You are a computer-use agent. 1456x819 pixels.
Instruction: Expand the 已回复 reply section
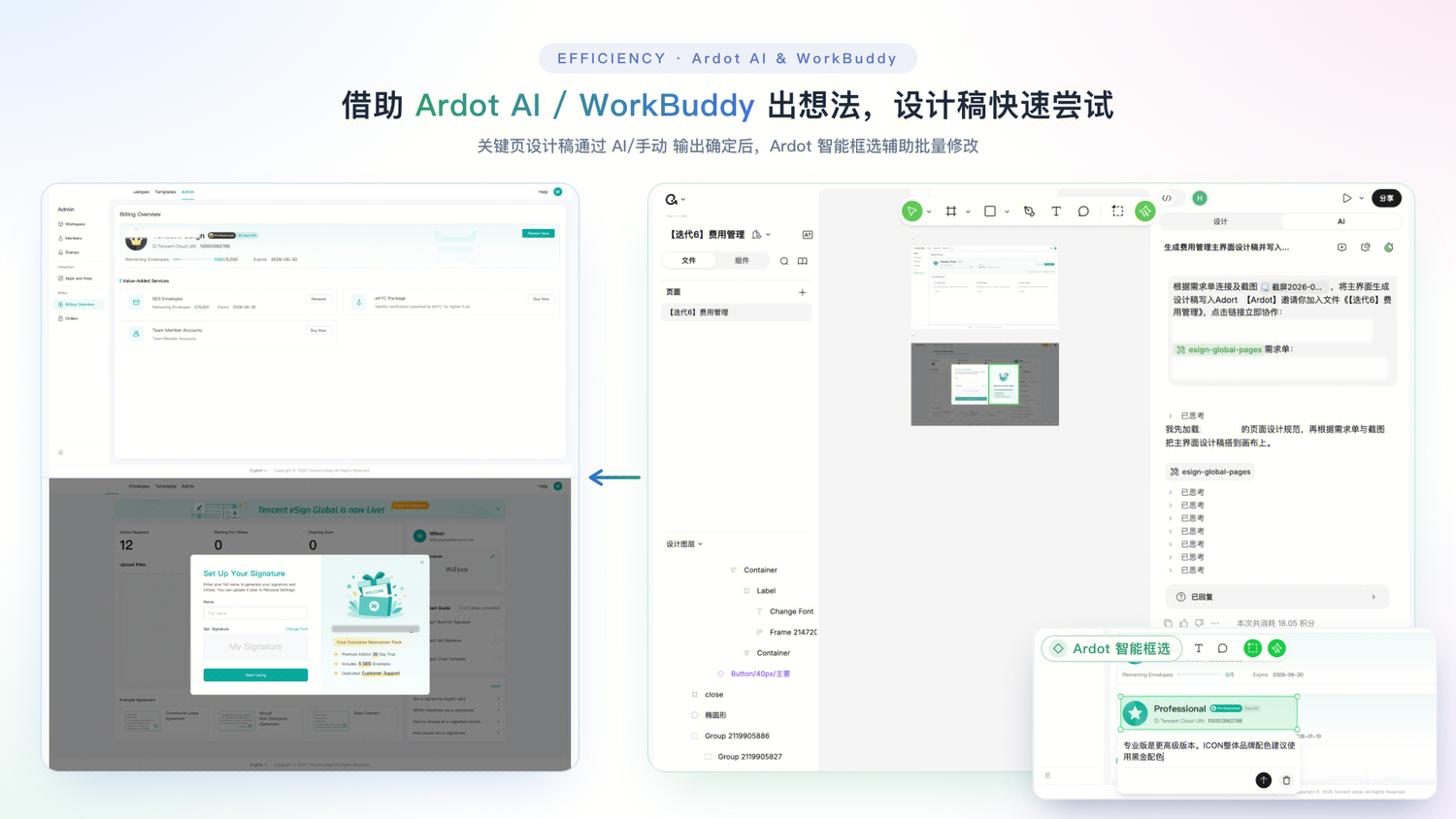pos(1276,597)
